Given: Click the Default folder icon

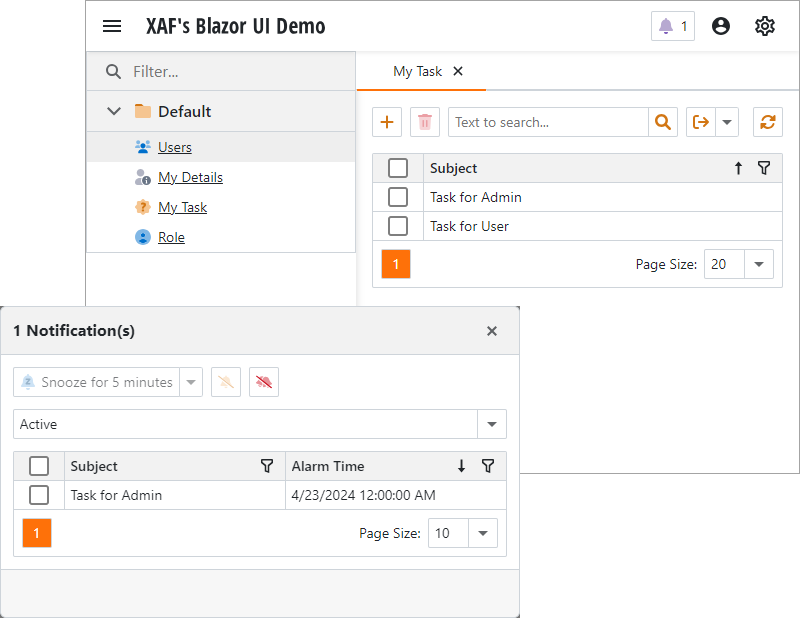Looking at the screenshot, I should [x=143, y=111].
